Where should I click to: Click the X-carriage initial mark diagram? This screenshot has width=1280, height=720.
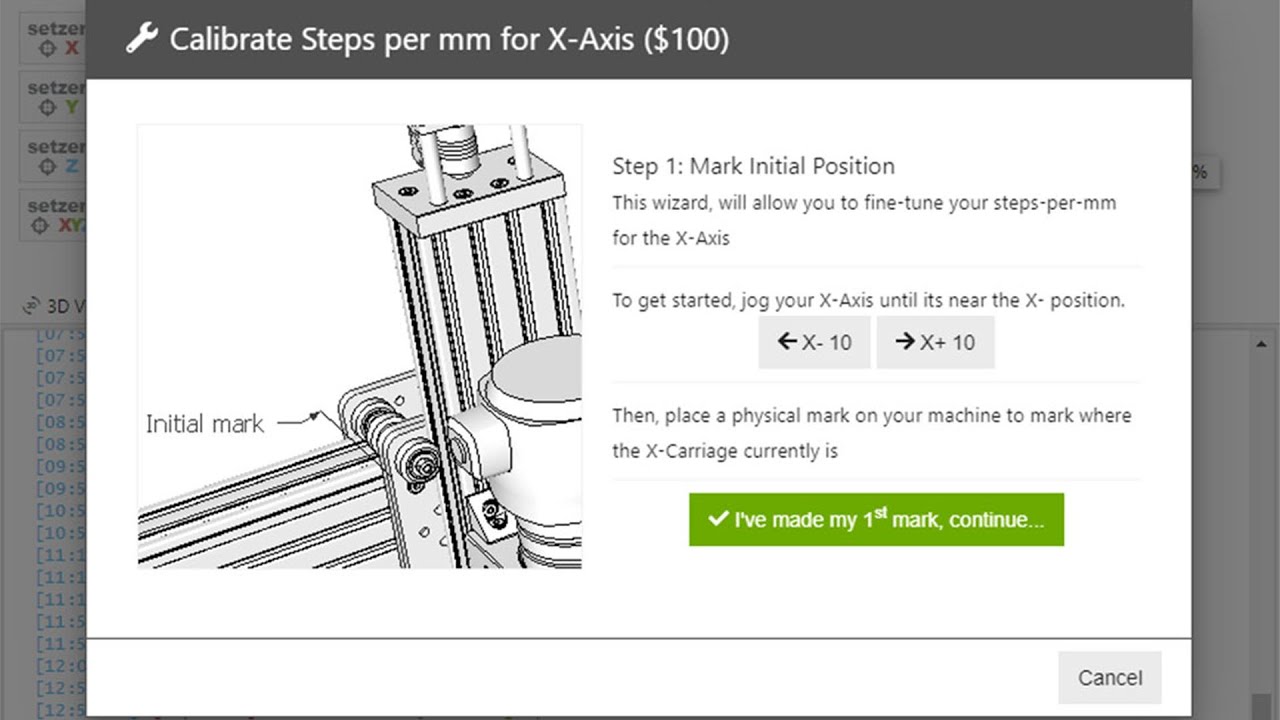pos(359,346)
